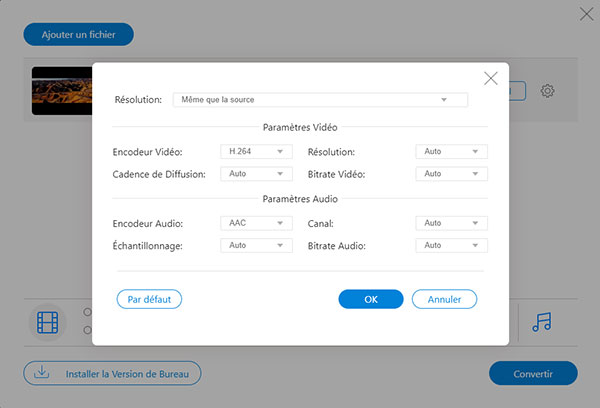Viewport: 600px width, 408px height.
Task: Open the gear settings icon beside the video
Action: [547, 91]
